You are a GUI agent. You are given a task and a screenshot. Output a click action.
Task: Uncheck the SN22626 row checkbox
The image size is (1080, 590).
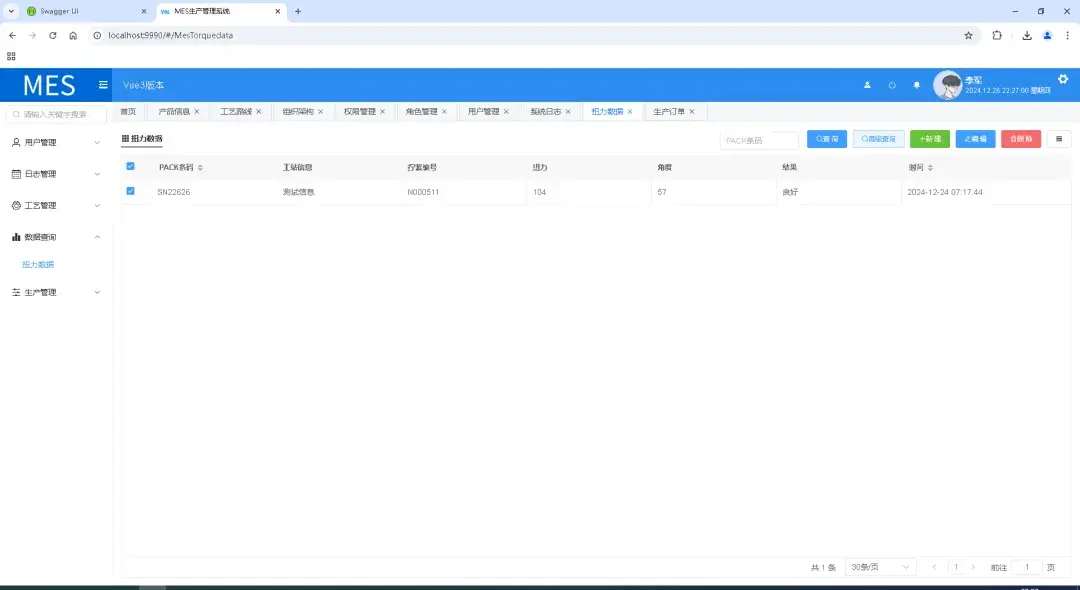click(x=129, y=191)
